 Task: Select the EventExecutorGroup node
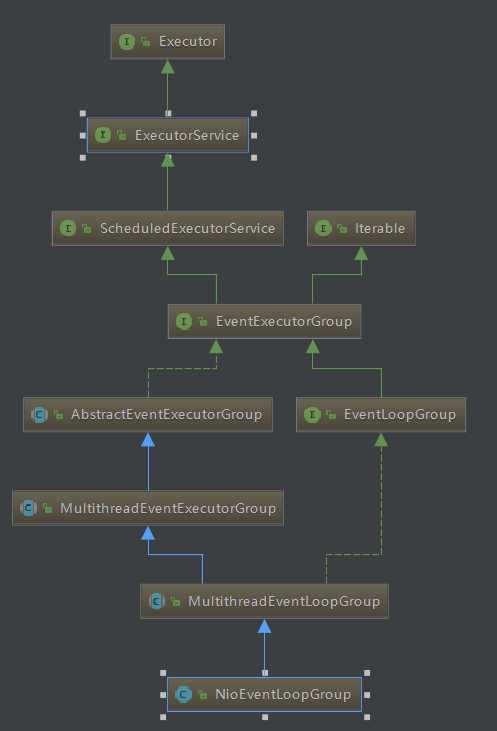pos(264,321)
